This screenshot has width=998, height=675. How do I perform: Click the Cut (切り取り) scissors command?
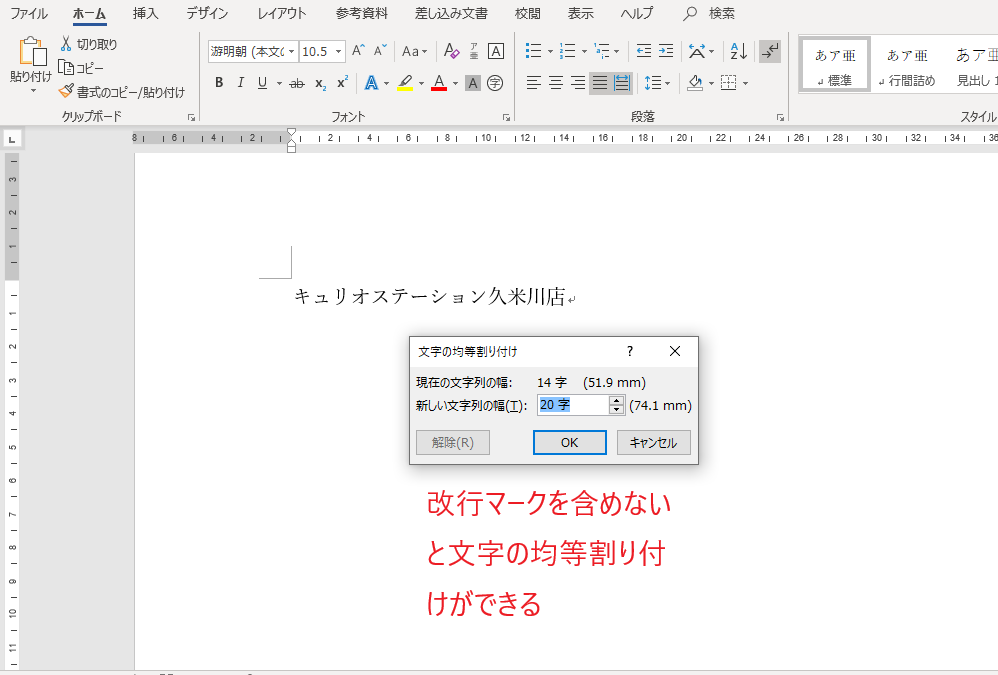88,44
